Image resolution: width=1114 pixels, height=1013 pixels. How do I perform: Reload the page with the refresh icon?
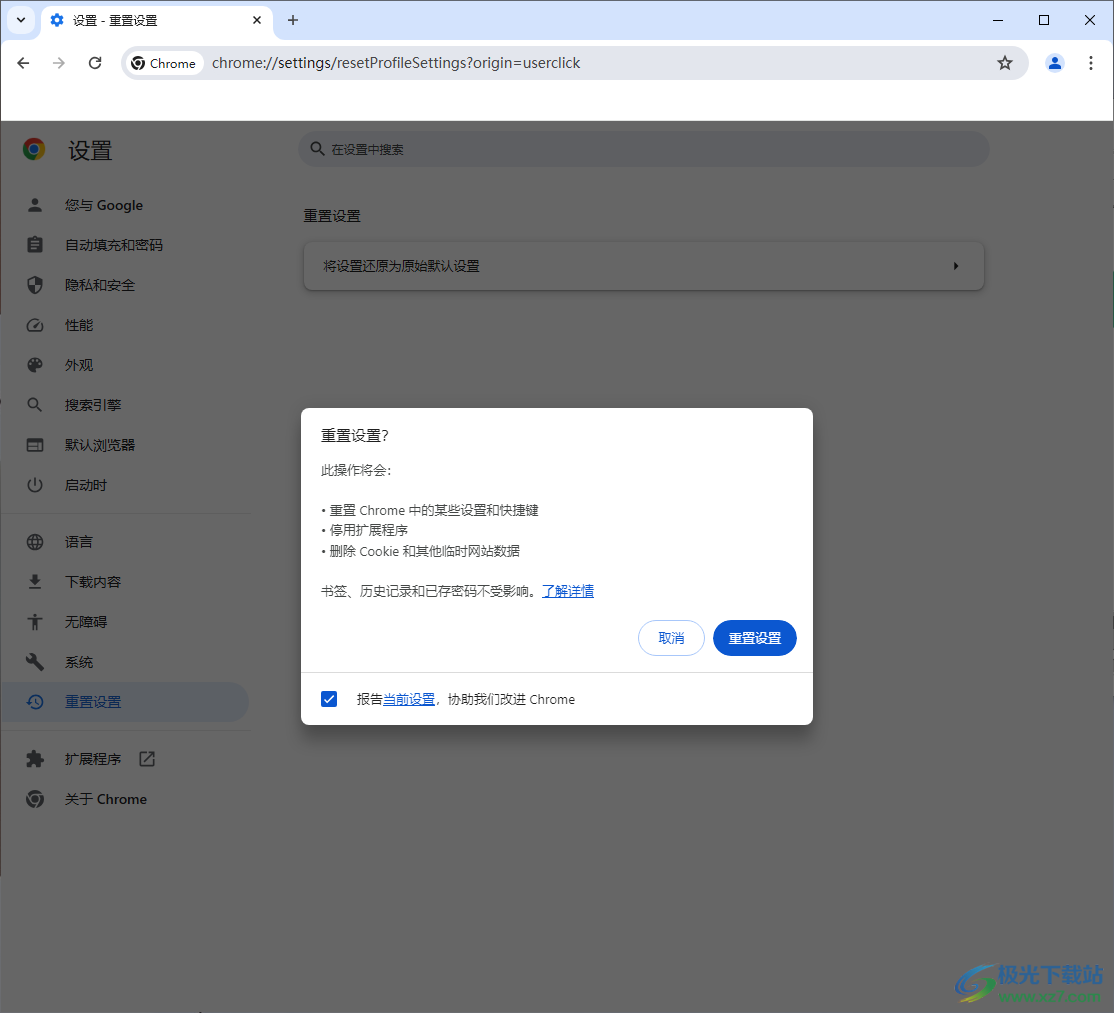click(95, 63)
